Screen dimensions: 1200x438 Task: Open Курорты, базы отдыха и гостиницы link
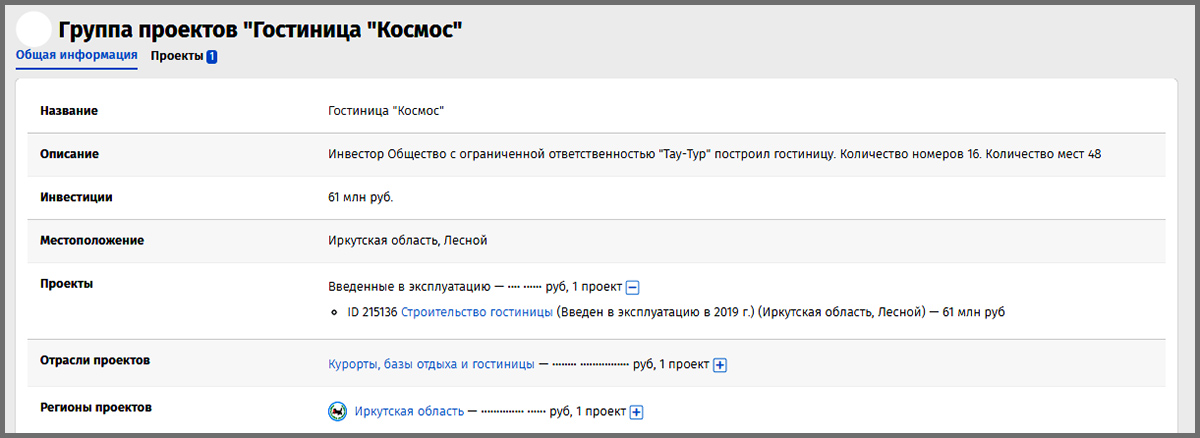click(431, 364)
